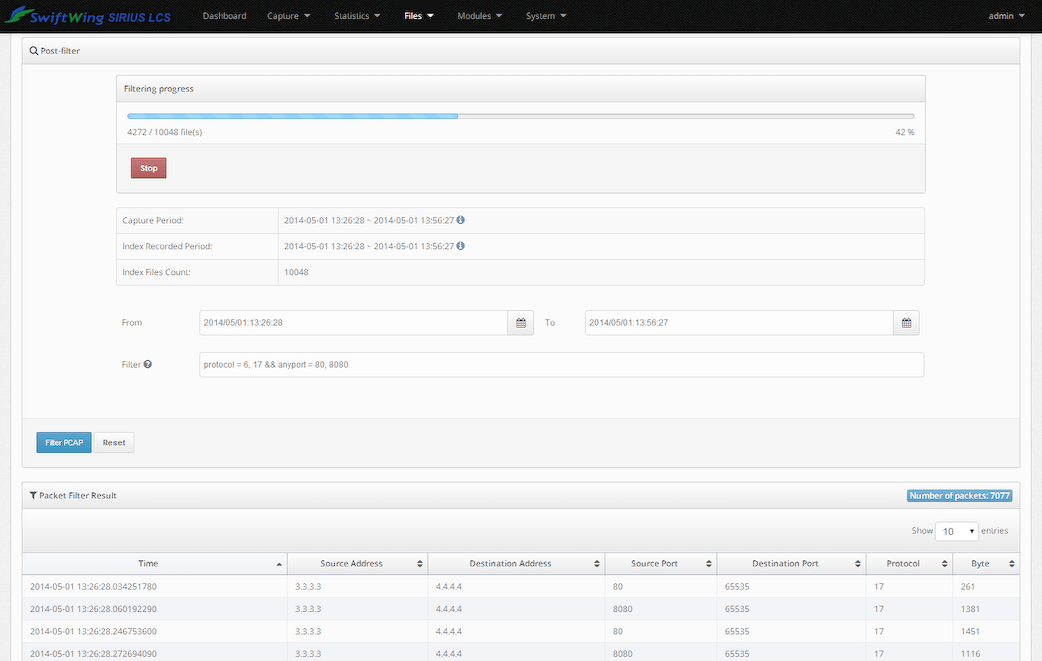Change Show entries count dropdown
Screen dimensions: 1042x661
pyautogui.click(x=956, y=531)
